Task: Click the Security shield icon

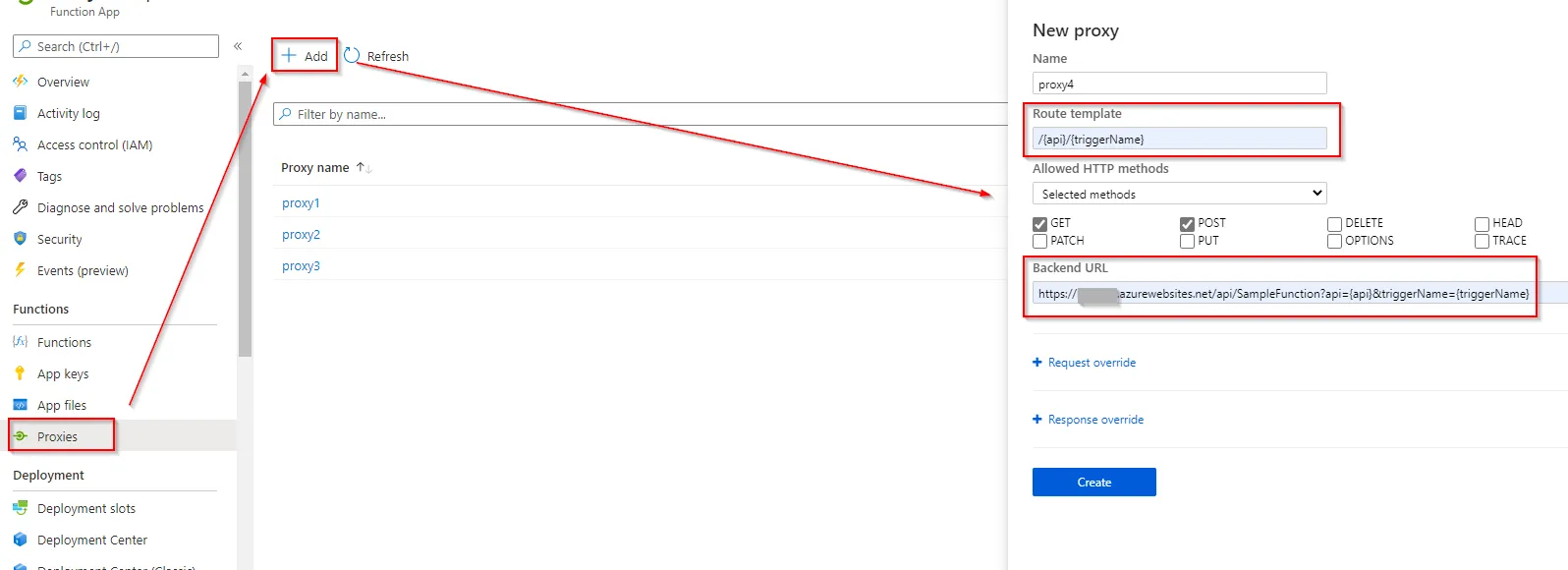Action: click(20, 239)
